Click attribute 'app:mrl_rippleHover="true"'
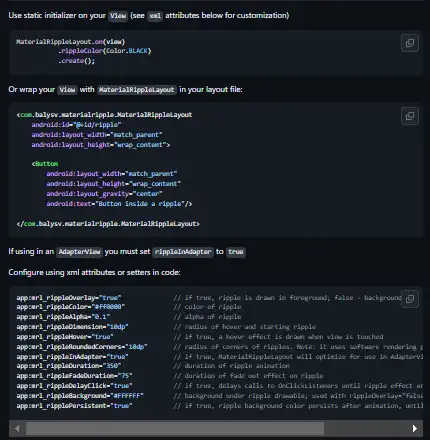This screenshot has width=430, height=440. click(x=65, y=337)
